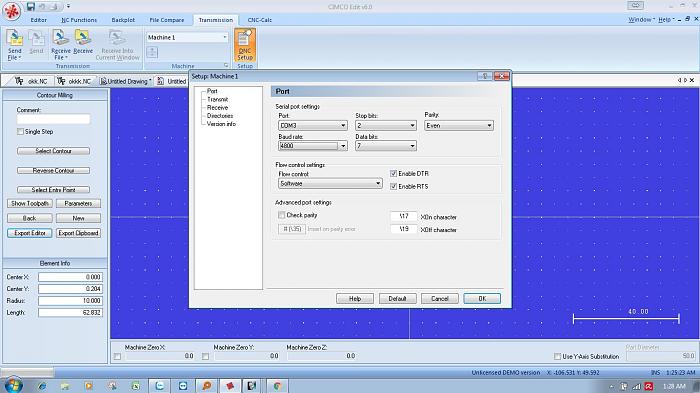Toggle the Enable DTR checkbox
Viewport: 700px width, 393px height.
(393, 173)
